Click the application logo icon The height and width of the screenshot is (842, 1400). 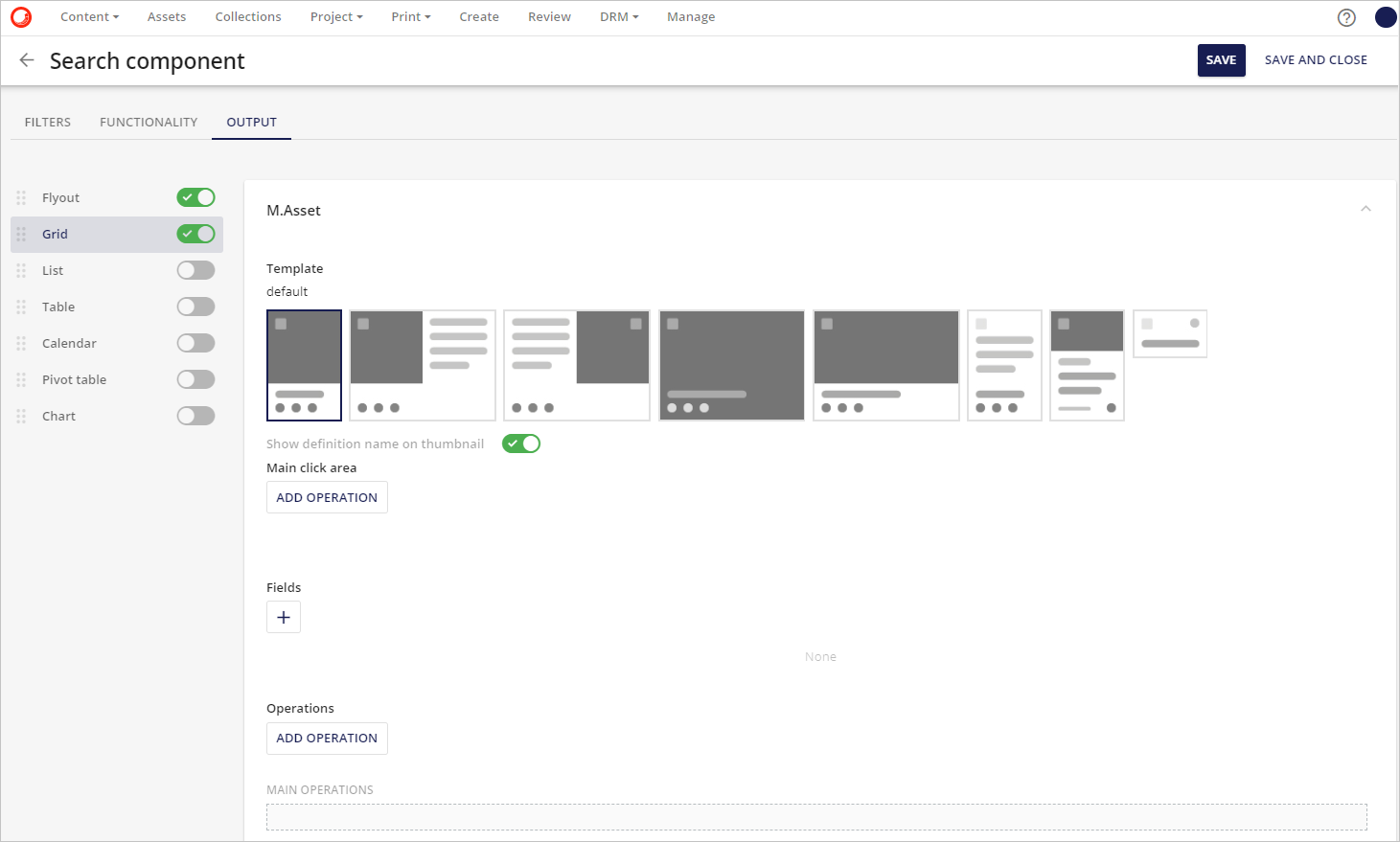20,16
